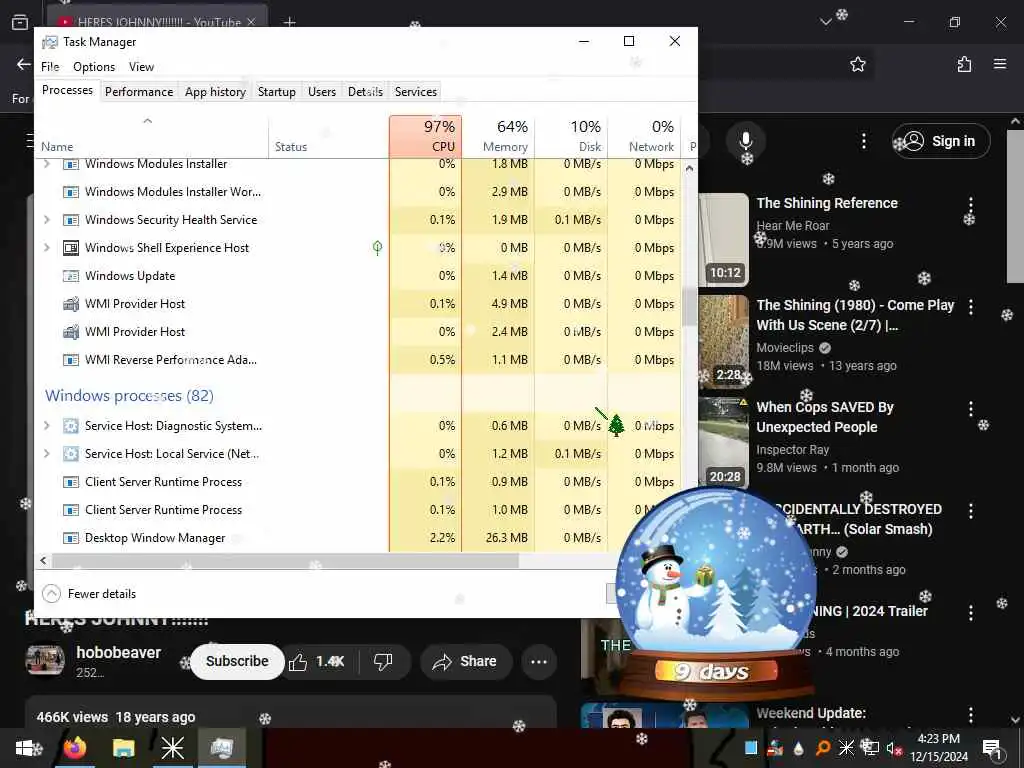
Task: Open the list all tabs dropdown
Action: [825, 22]
